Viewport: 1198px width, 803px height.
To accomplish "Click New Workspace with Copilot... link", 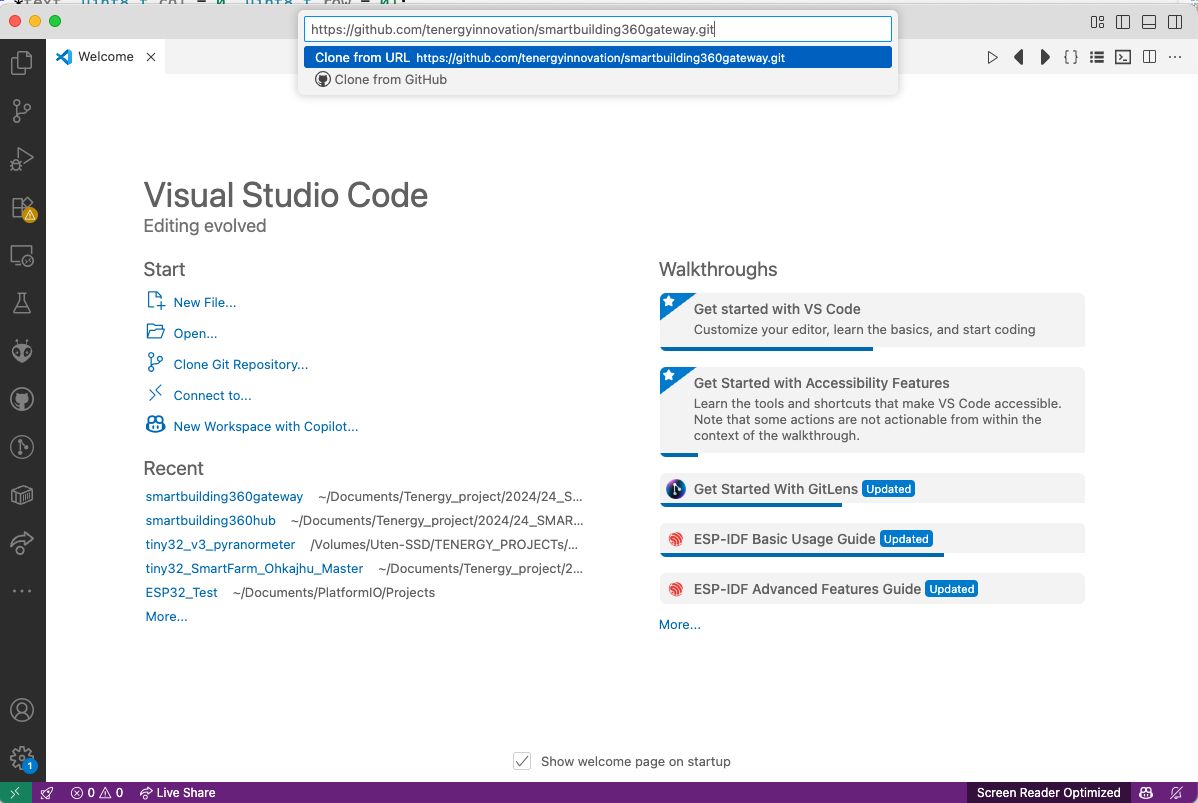I will (266, 426).
